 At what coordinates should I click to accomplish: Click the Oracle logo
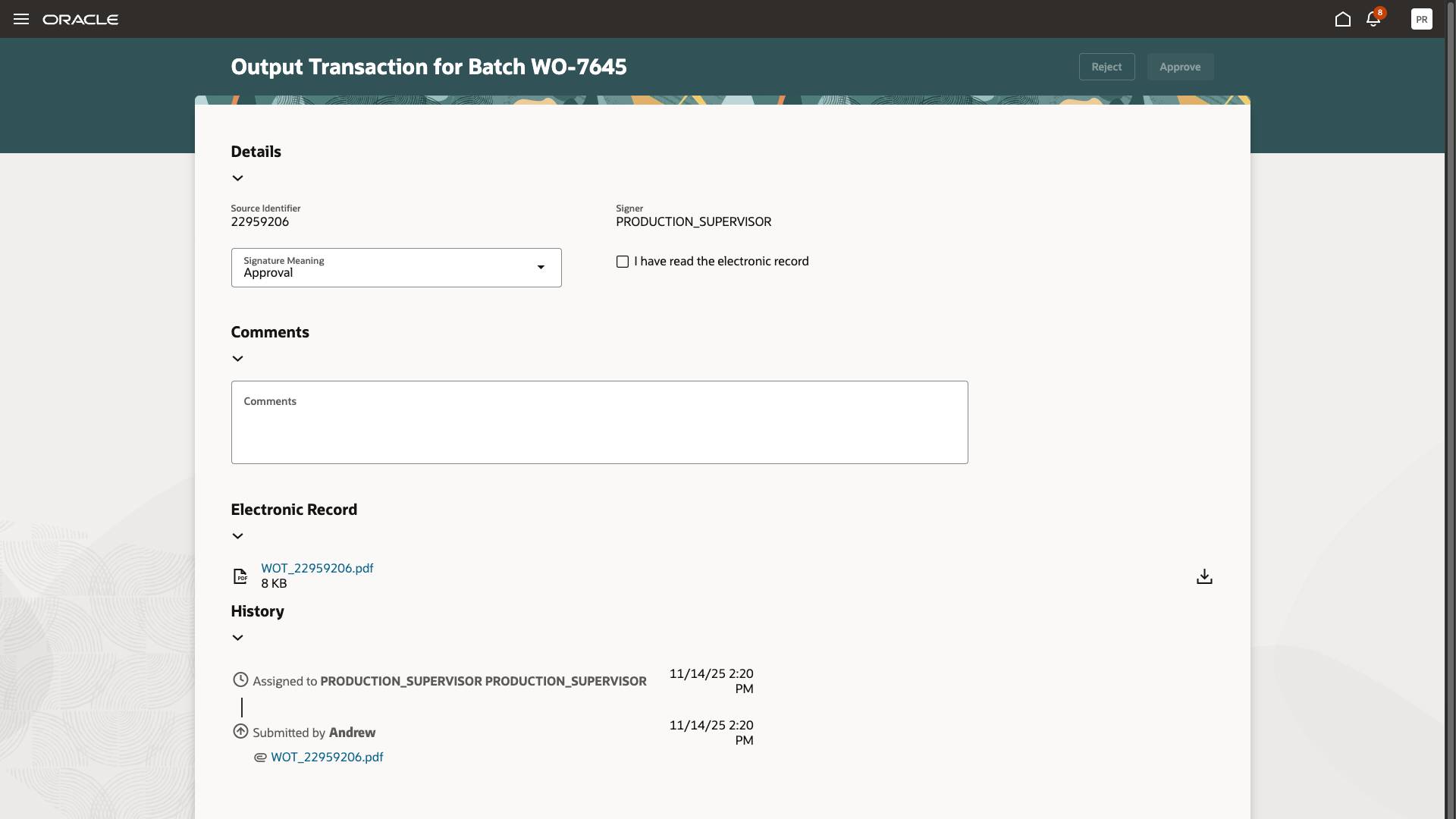point(81,19)
